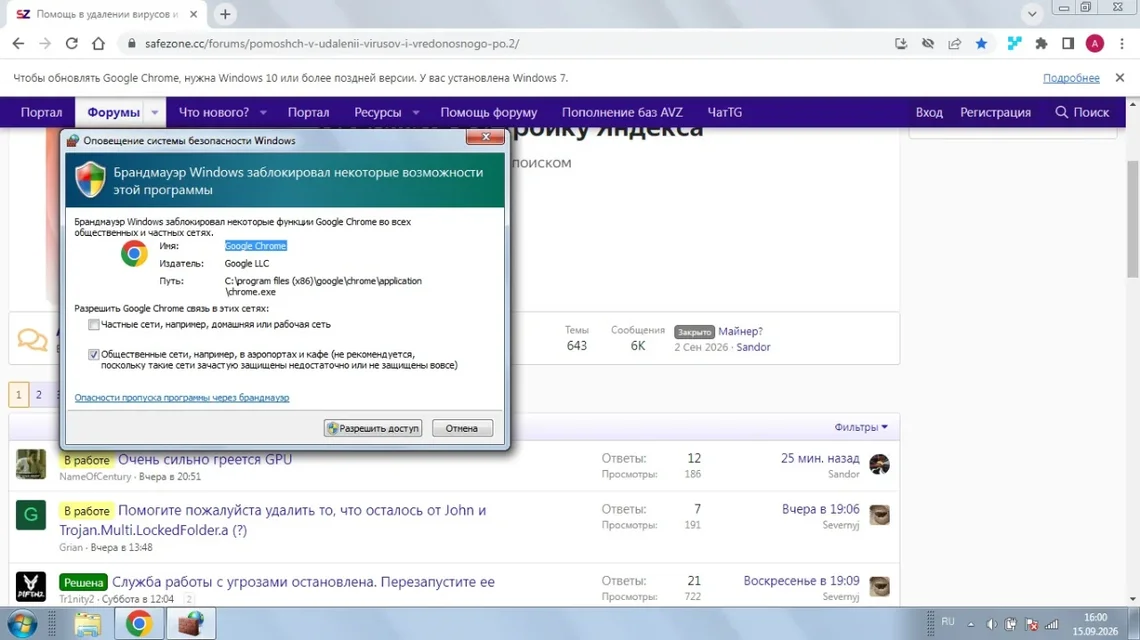This screenshot has height=640, width=1140.
Task: Toggle the side panel icon
Action: (x=1068, y=44)
